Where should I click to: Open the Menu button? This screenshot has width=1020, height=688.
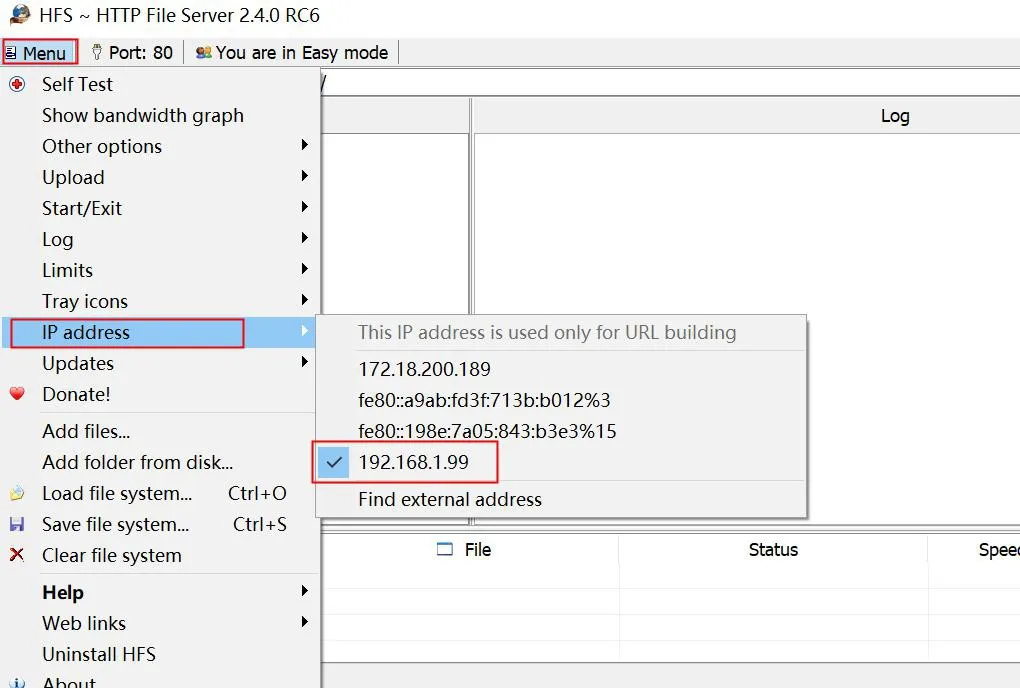point(39,51)
